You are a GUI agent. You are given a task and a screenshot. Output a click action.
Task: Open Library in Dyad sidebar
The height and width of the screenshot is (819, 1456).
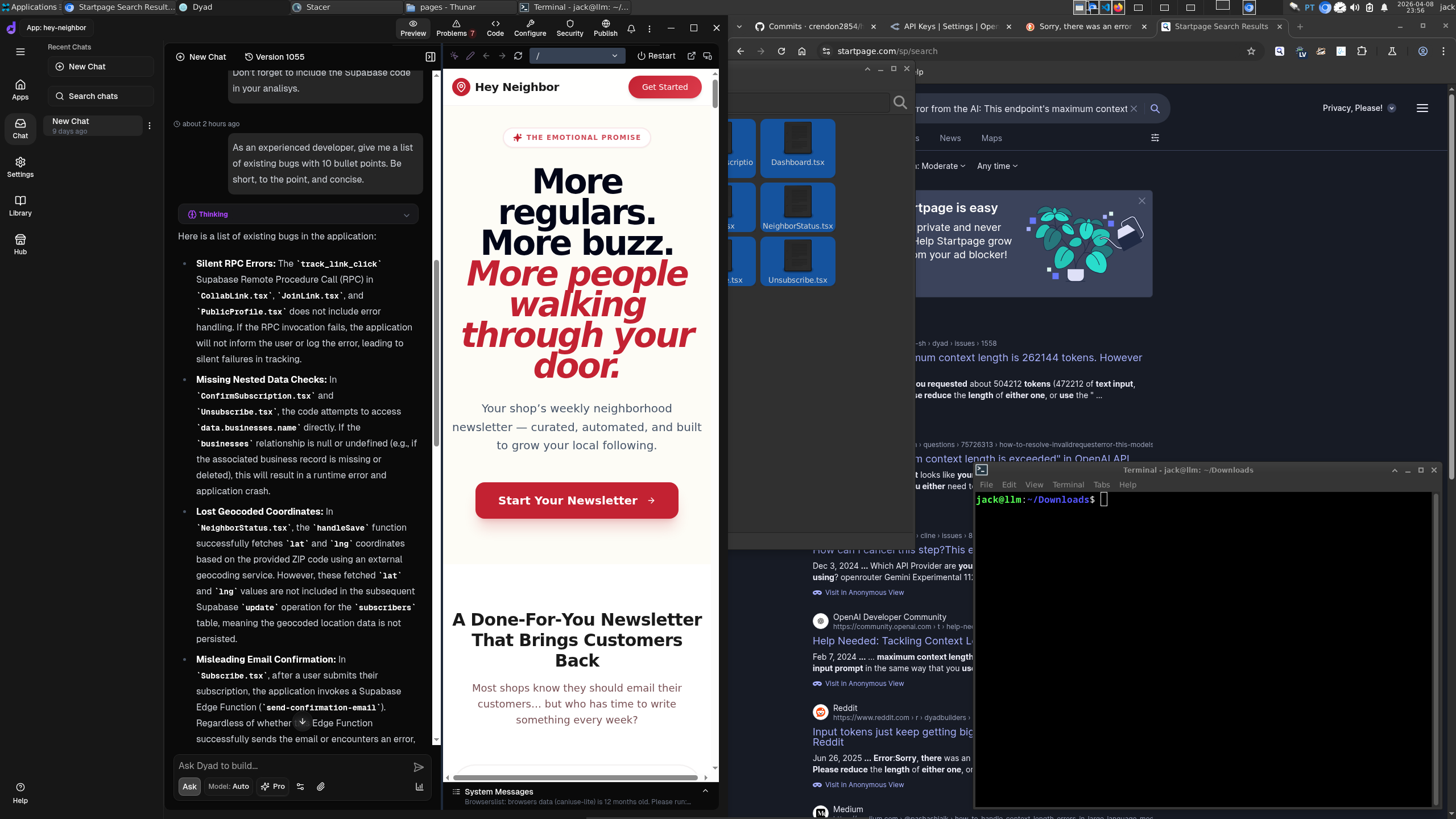click(x=20, y=206)
